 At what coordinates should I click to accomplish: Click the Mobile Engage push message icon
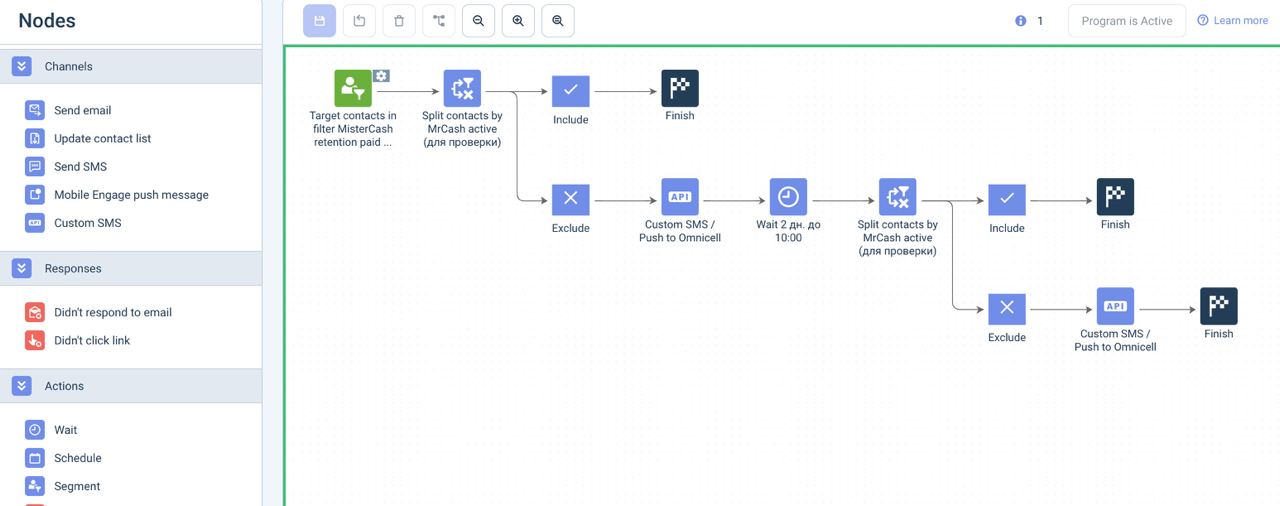(x=35, y=194)
